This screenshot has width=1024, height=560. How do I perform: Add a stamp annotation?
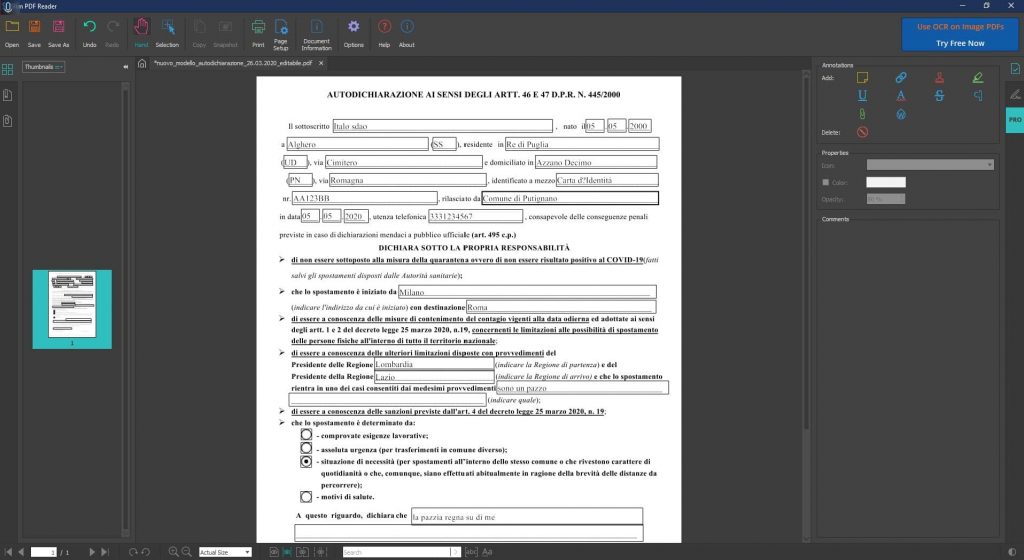[x=939, y=78]
